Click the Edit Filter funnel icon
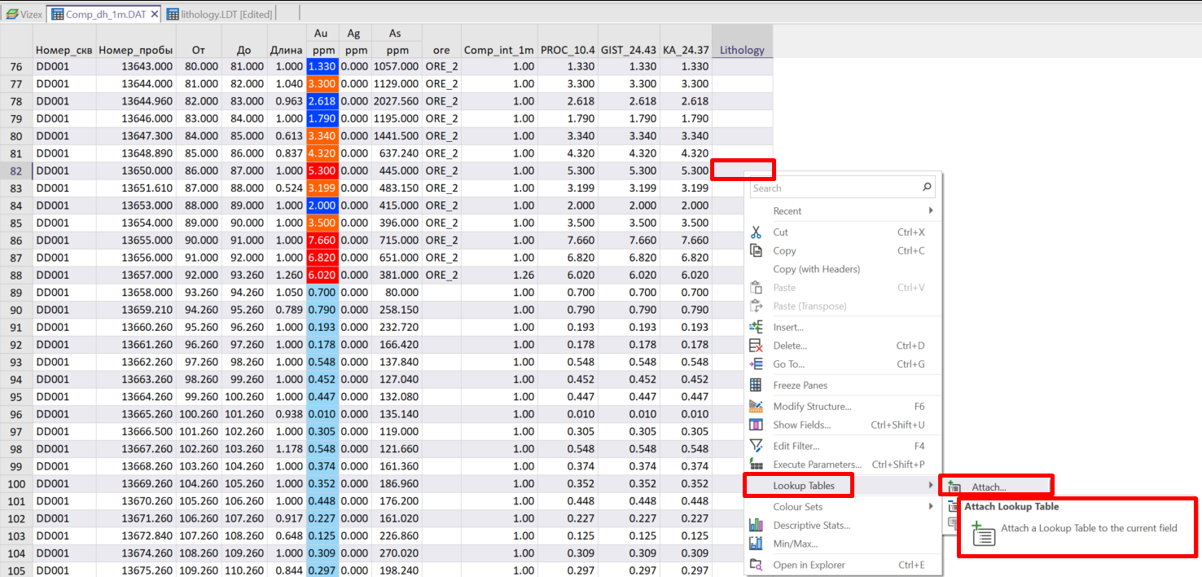 tap(756, 446)
